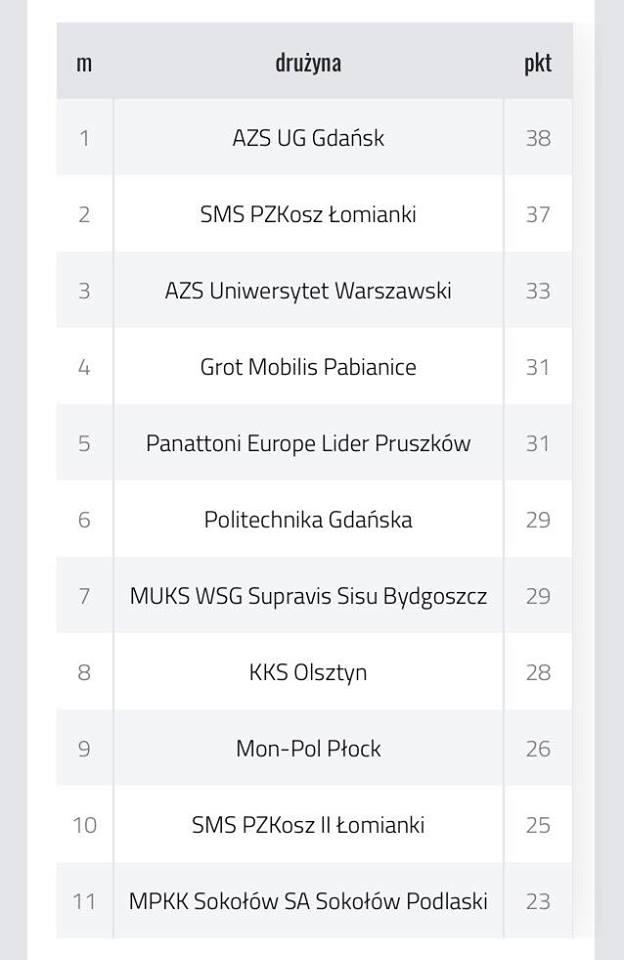Click the 23 points value
Viewport: 624px width, 960px height.
[538, 901]
